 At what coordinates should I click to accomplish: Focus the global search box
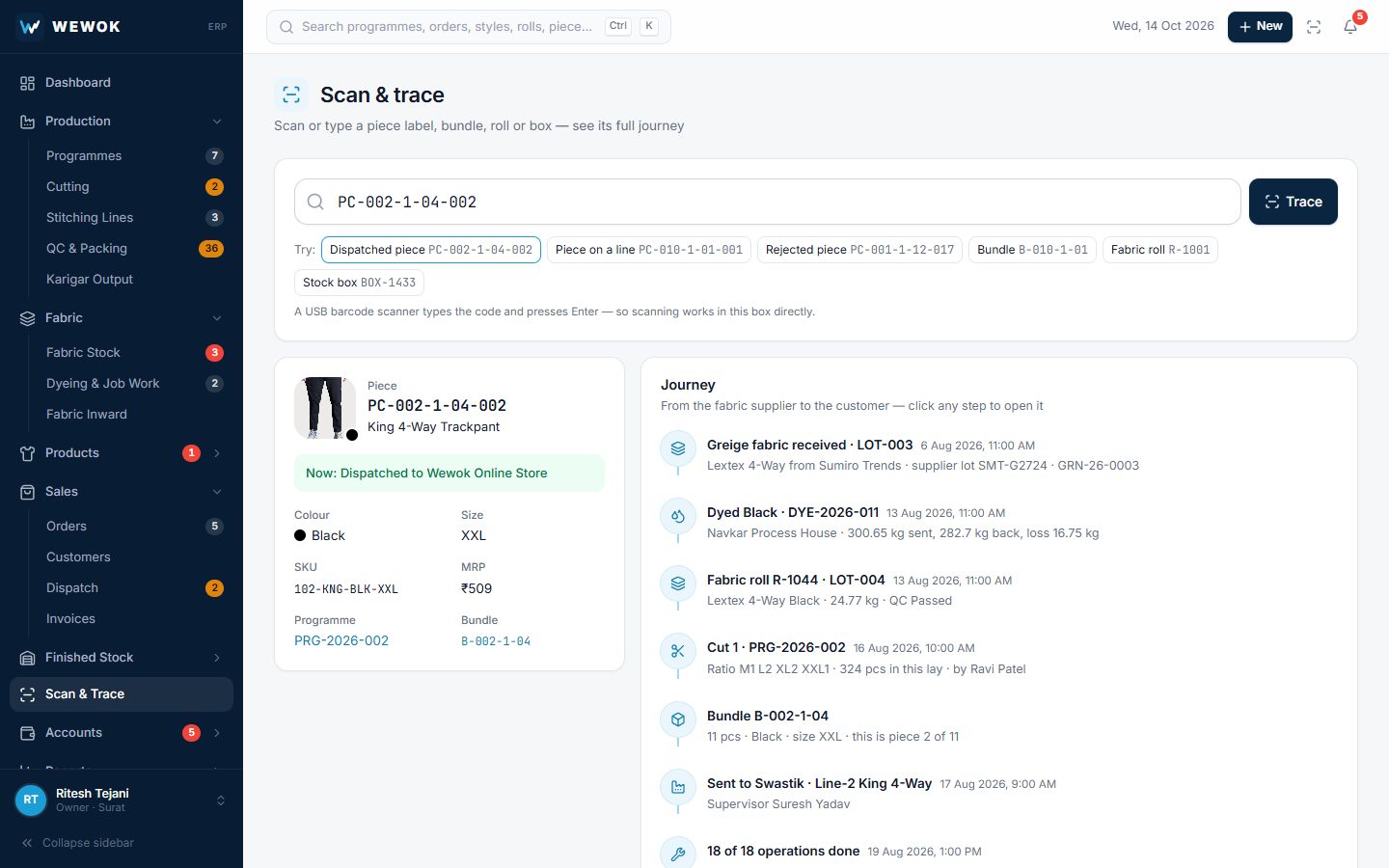tap(469, 27)
